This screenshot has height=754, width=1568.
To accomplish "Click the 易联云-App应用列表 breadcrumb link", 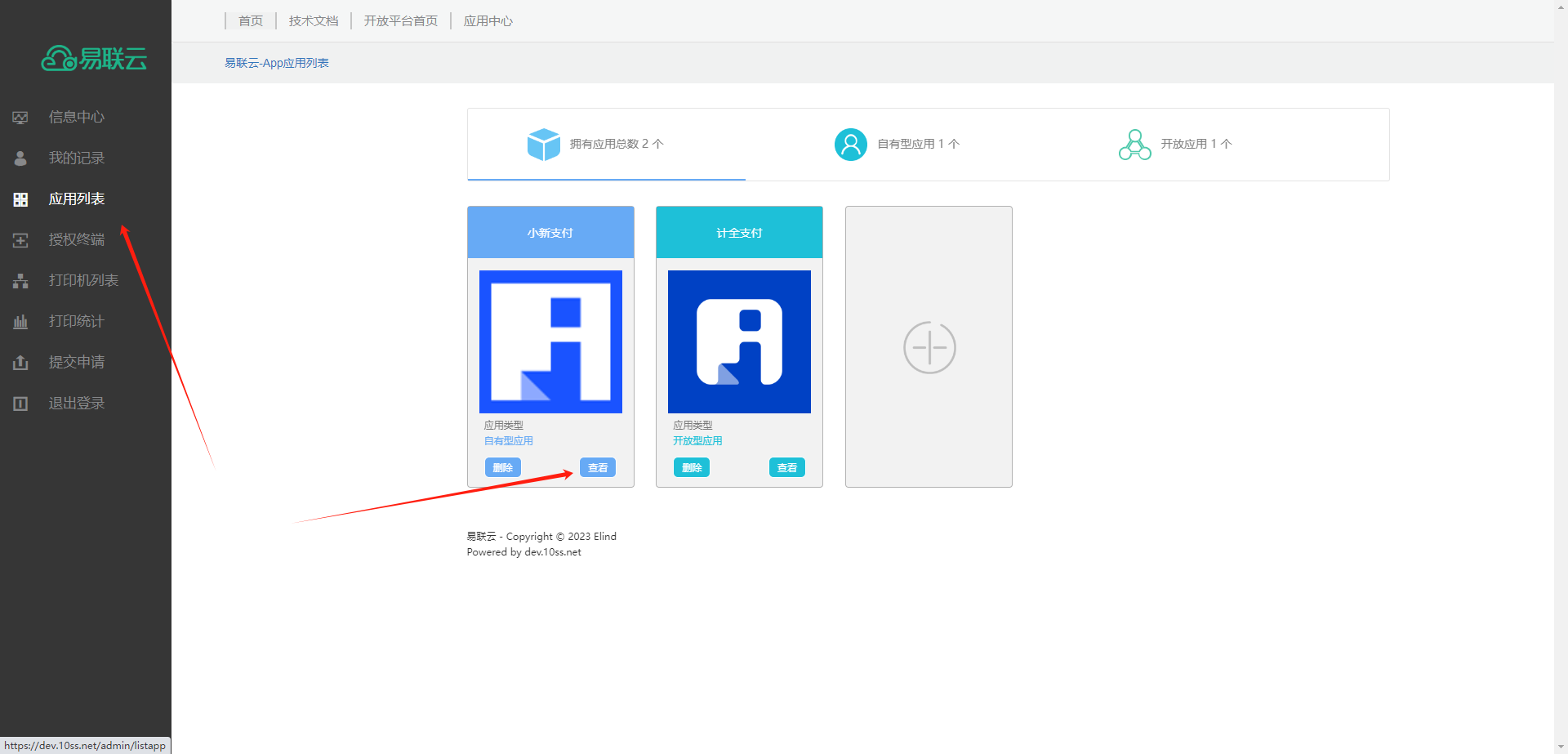I will (x=277, y=63).
